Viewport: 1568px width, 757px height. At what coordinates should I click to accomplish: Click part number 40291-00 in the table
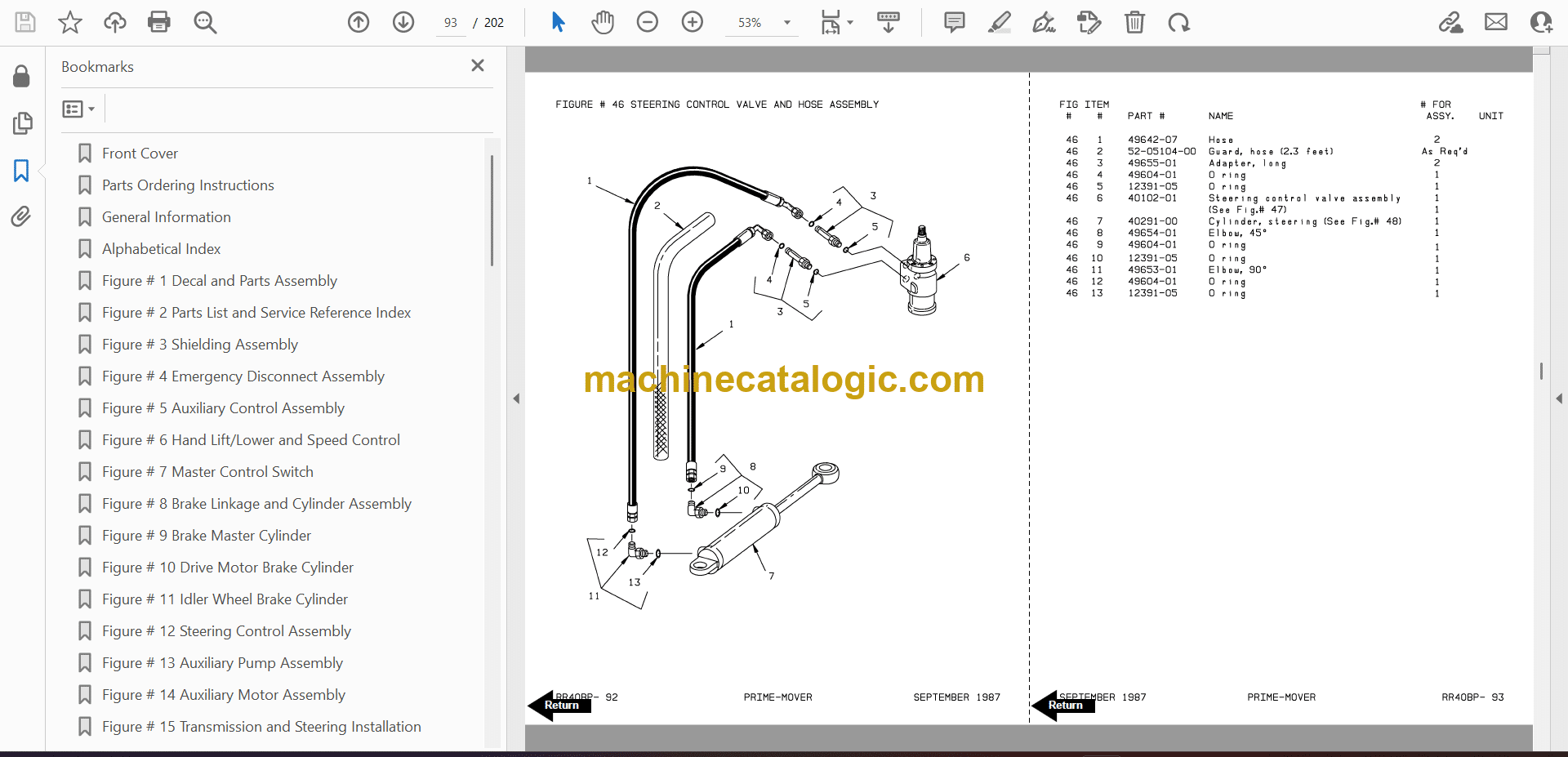pos(1152,221)
